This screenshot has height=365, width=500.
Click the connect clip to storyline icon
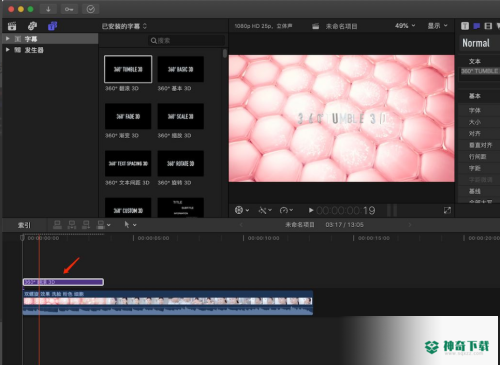[57, 225]
